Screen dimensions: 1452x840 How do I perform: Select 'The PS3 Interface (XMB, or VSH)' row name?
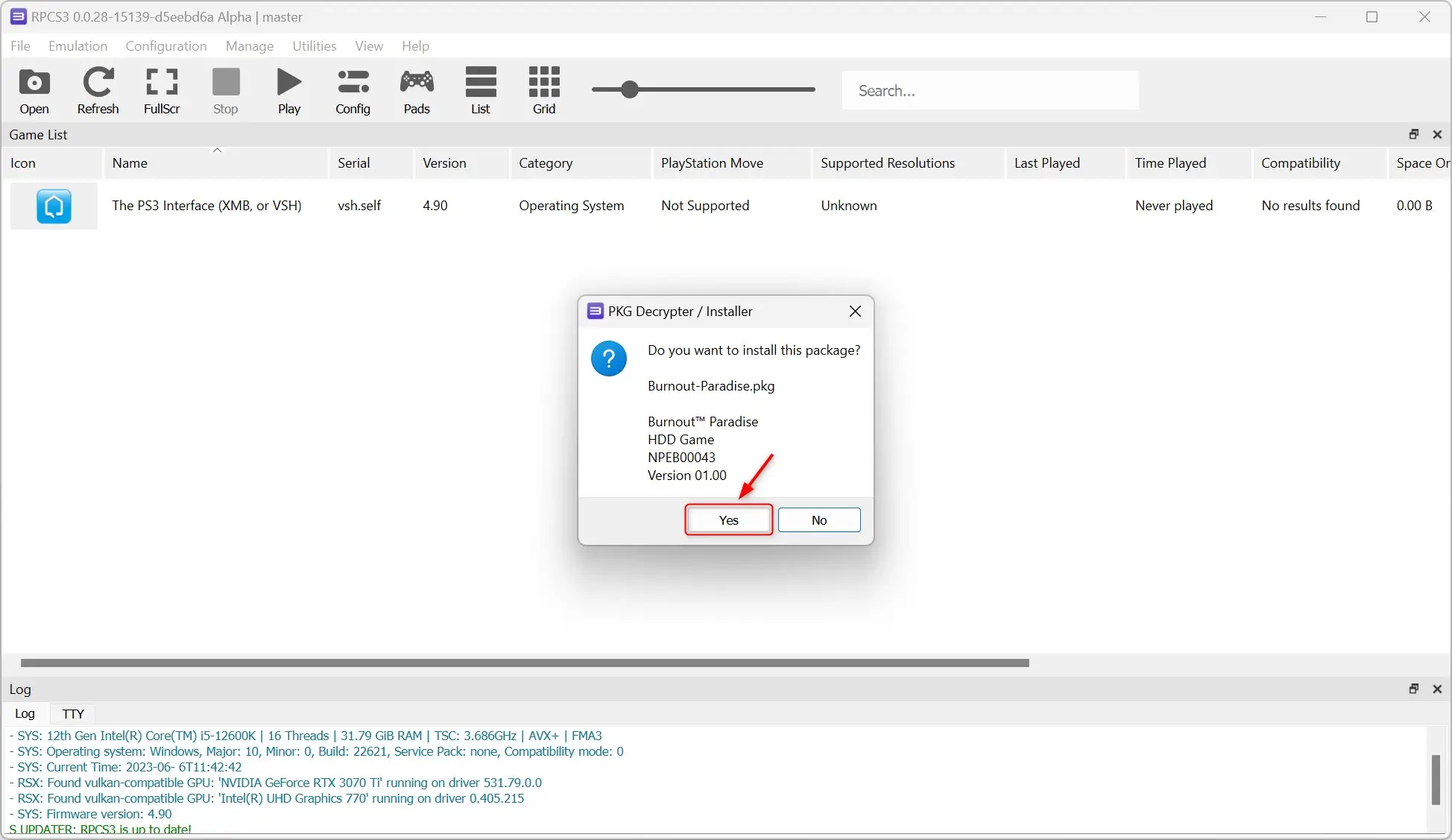206,205
